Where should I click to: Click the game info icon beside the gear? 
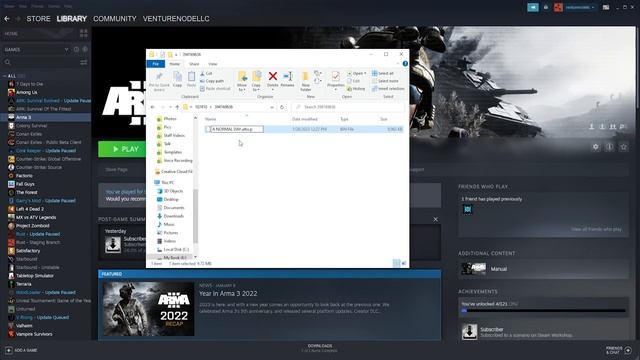coord(609,147)
